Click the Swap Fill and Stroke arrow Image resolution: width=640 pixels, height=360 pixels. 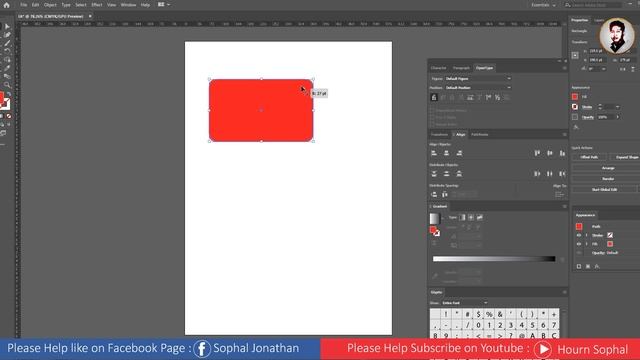9,94
